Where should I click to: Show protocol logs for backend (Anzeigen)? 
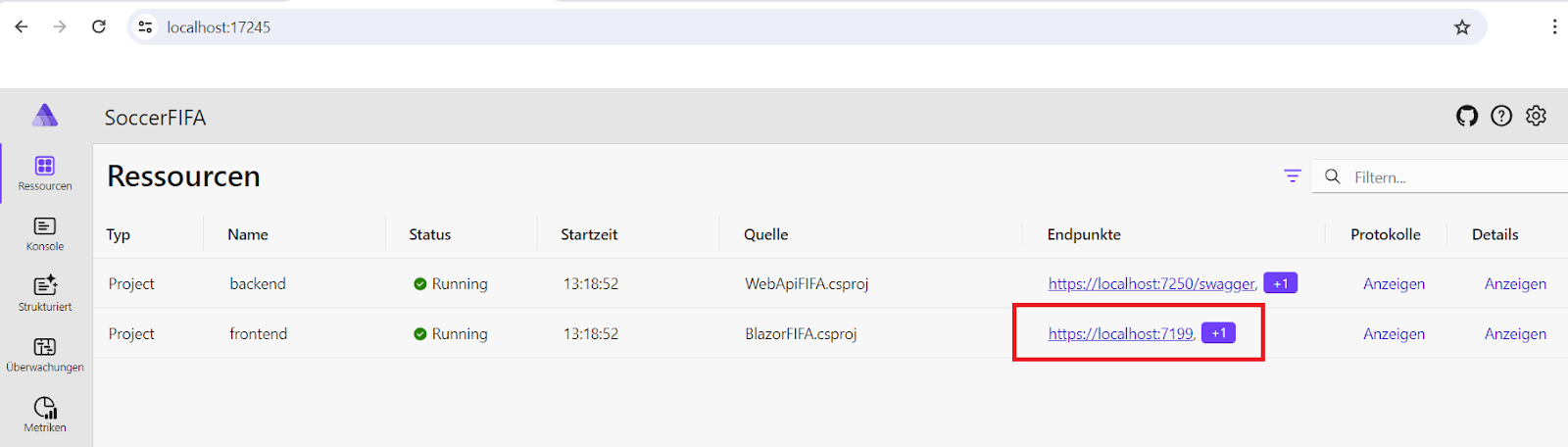pyautogui.click(x=1394, y=284)
